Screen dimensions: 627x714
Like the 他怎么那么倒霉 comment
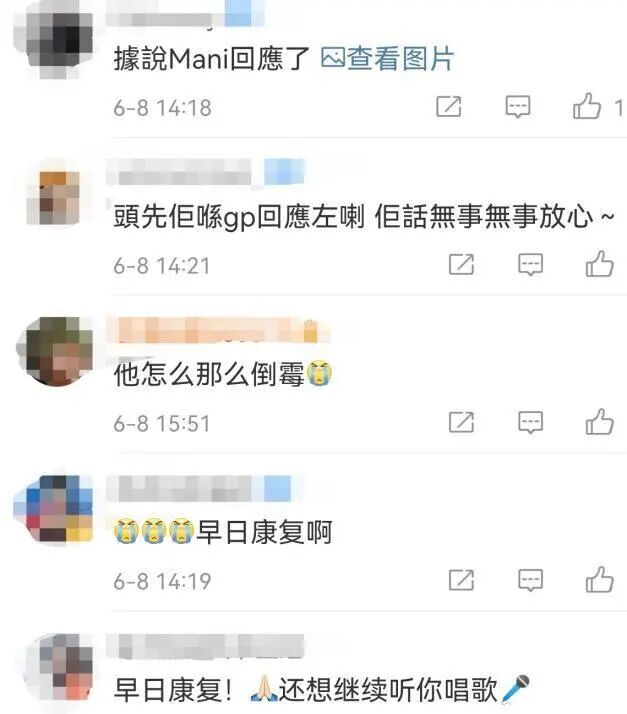point(600,422)
